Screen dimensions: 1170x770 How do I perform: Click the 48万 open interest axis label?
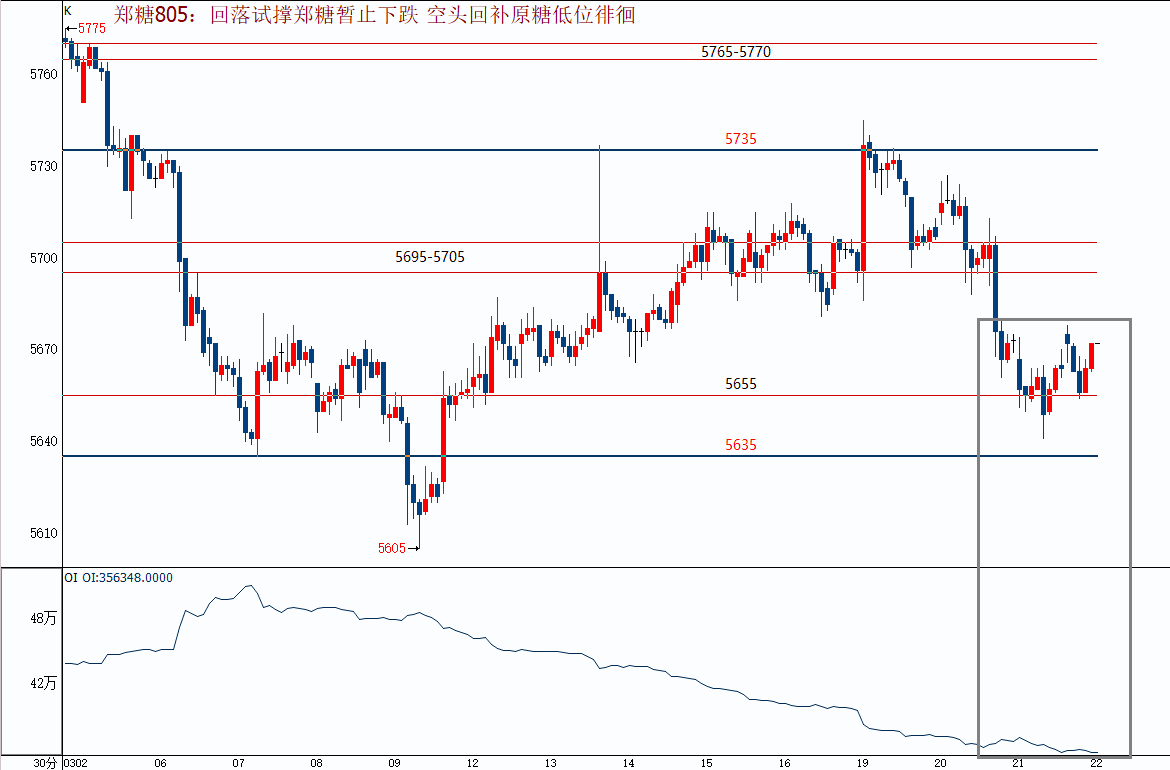click(x=44, y=619)
